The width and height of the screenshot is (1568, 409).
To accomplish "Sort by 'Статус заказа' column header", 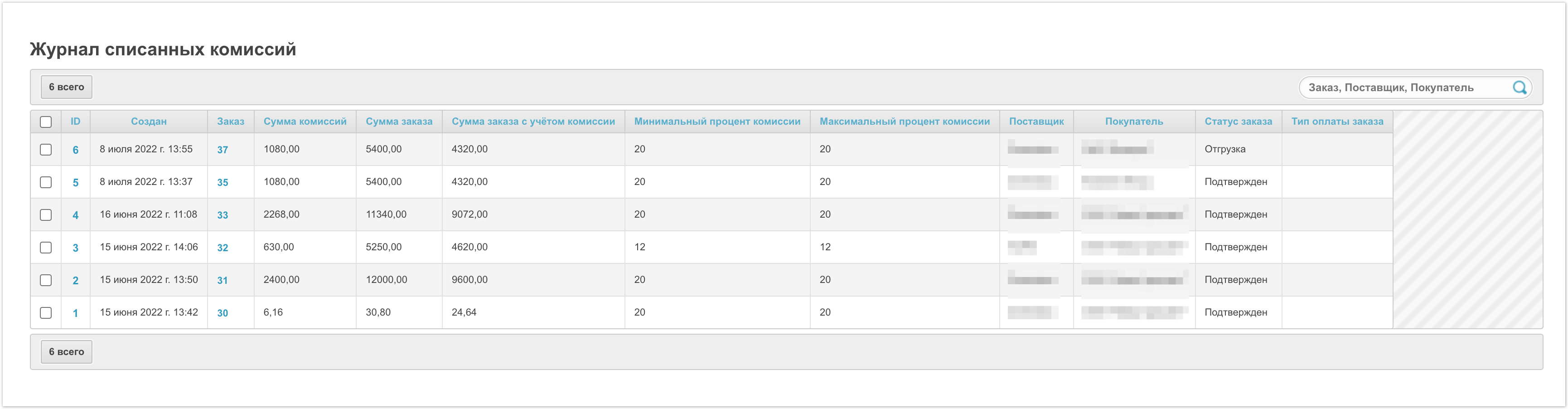I will point(1238,122).
